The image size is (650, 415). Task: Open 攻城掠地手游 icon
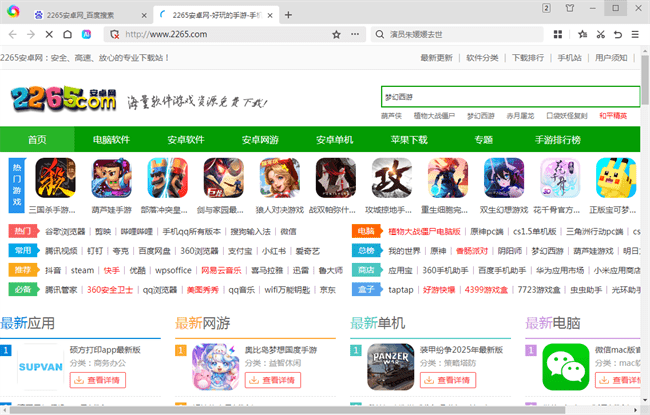(392, 177)
